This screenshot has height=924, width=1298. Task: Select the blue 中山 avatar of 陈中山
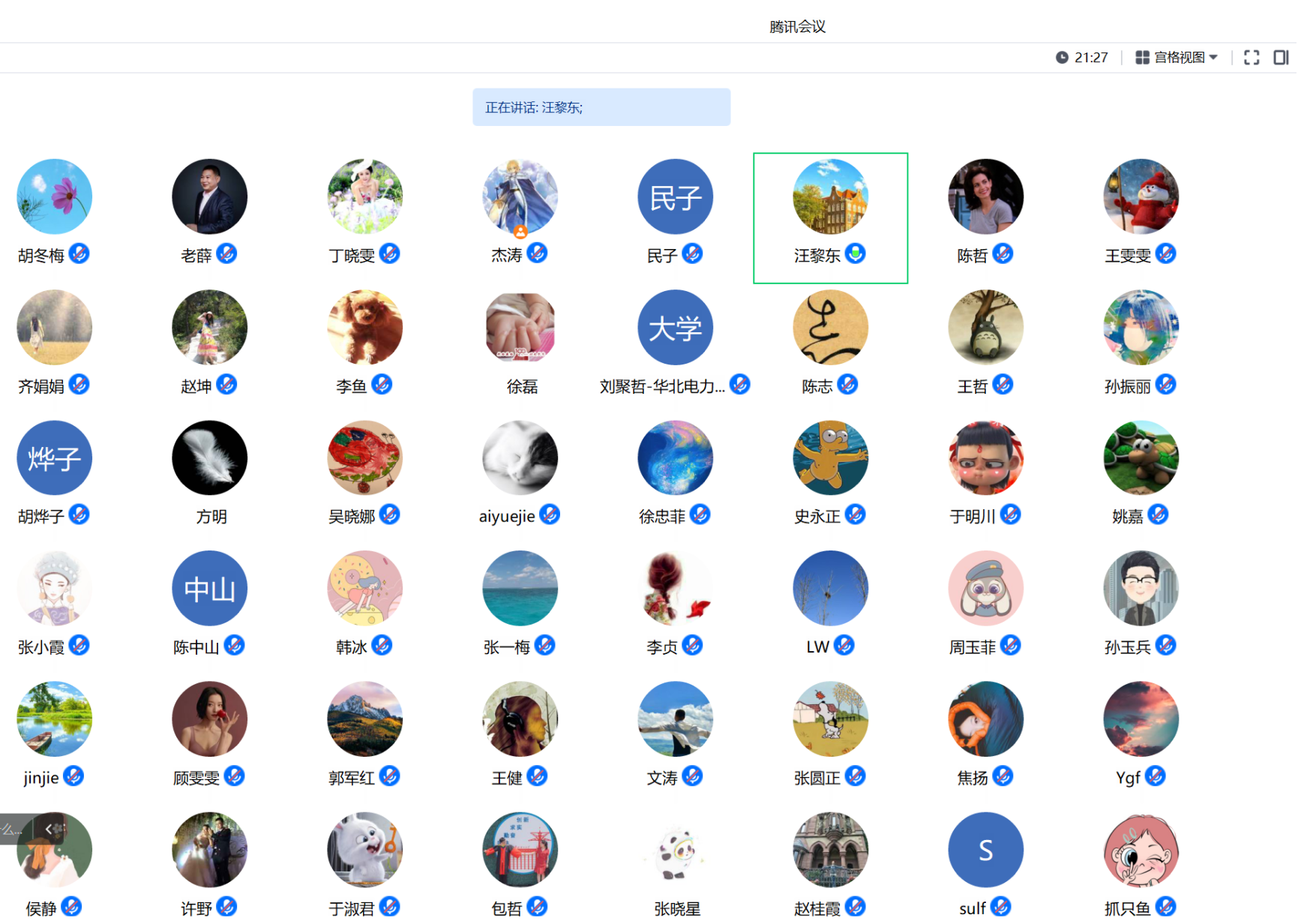209,589
